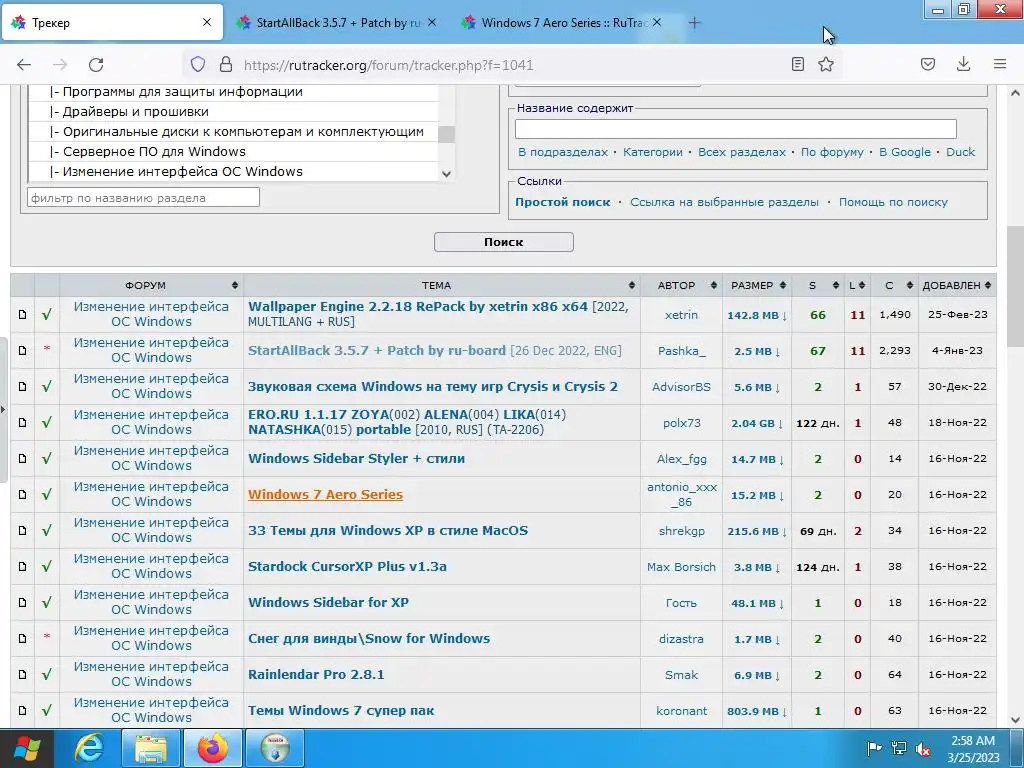Open Windows 7 Aero Series topic
The image size is (1024, 768).
pos(325,494)
